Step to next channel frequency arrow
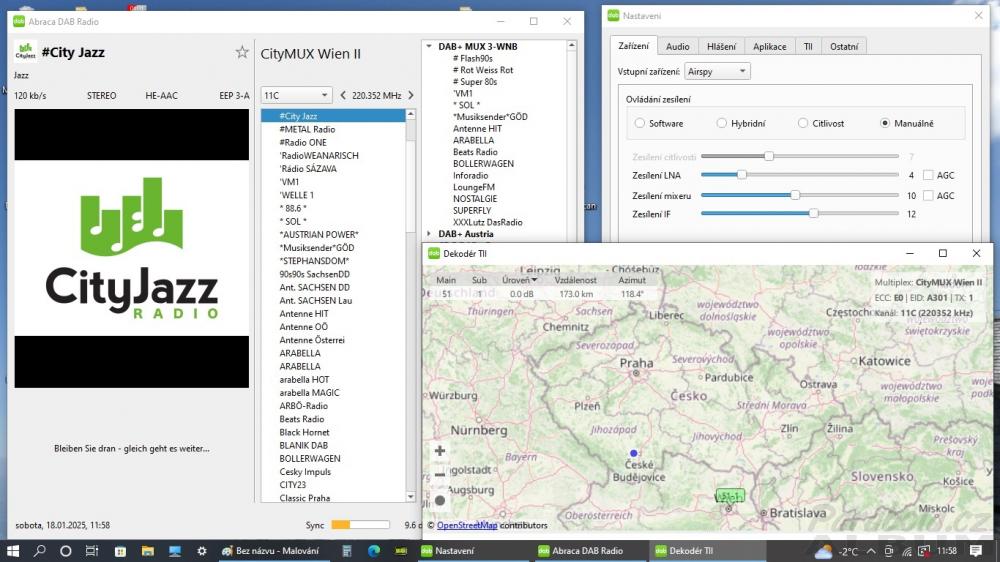Image resolution: width=1000 pixels, height=562 pixels. tap(411, 95)
